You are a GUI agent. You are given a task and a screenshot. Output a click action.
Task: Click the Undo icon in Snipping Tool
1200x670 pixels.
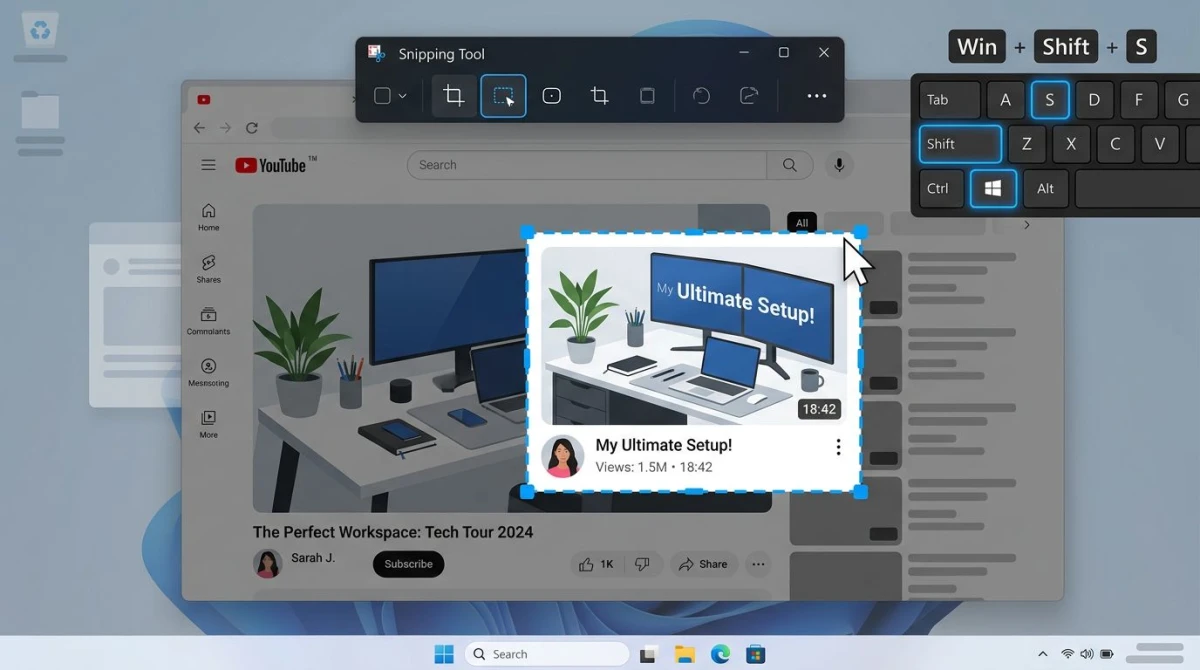tap(701, 96)
